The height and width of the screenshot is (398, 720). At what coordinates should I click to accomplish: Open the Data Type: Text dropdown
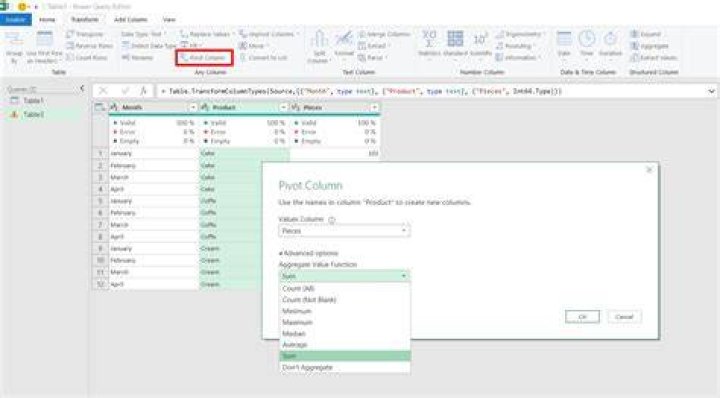point(144,34)
